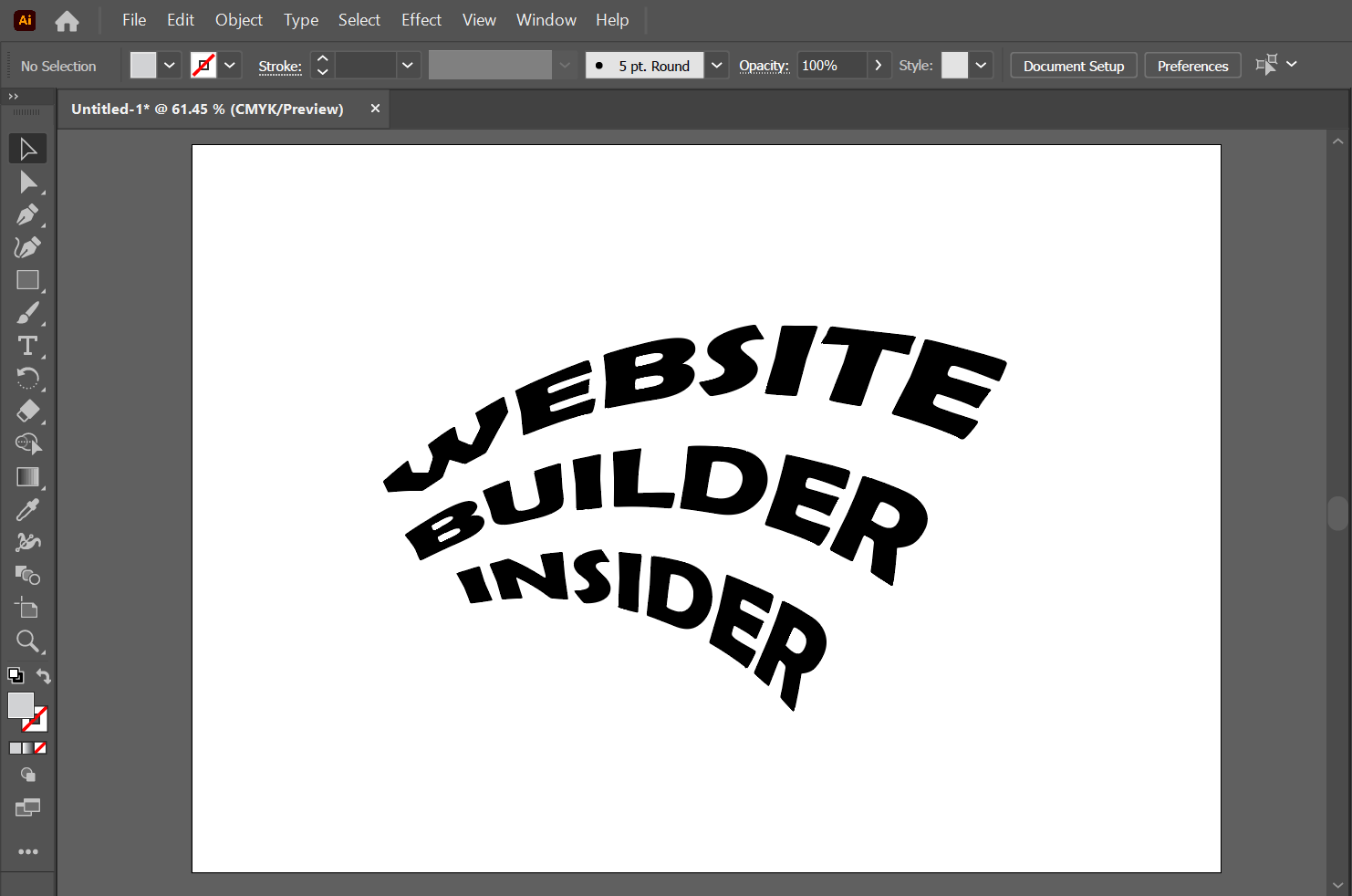Screen dimensions: 1352x896
Task: Choose the Paintbrush tool
Action: point(27,313)
